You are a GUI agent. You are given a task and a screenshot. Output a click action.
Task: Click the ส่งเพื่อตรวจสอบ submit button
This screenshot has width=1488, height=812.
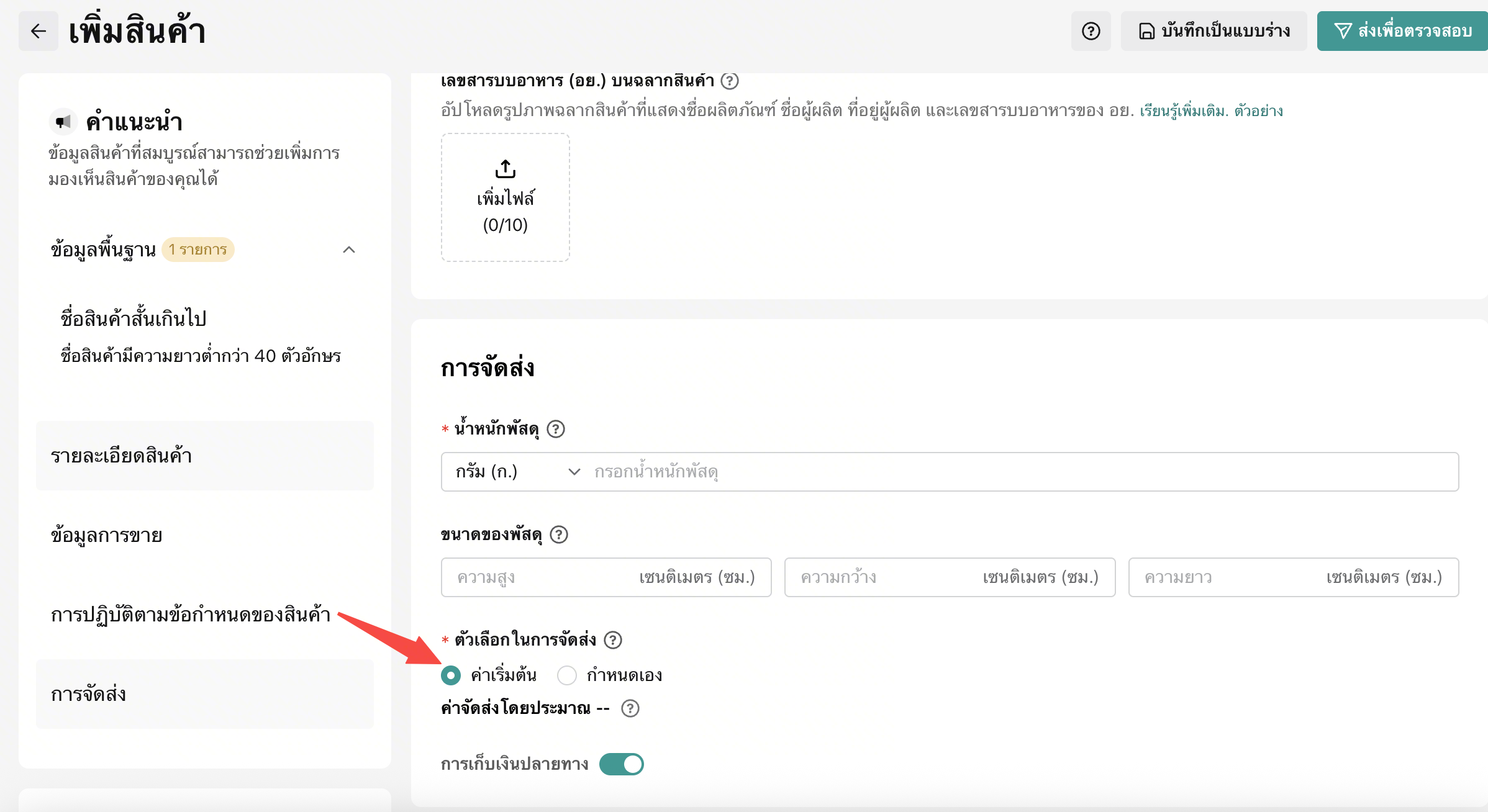[x=1402, y=31]
